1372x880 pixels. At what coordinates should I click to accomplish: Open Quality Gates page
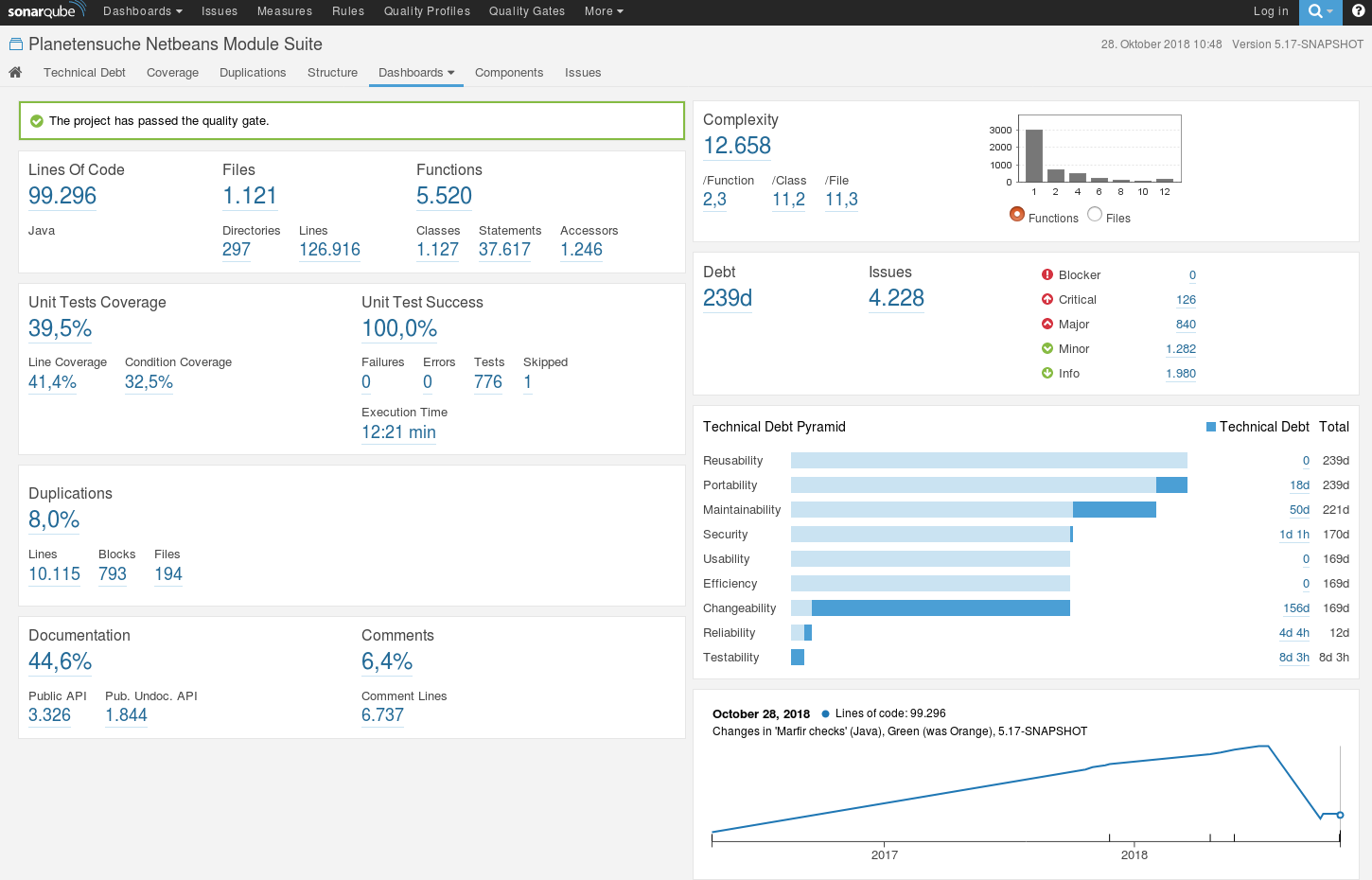[x=527, y=11]
